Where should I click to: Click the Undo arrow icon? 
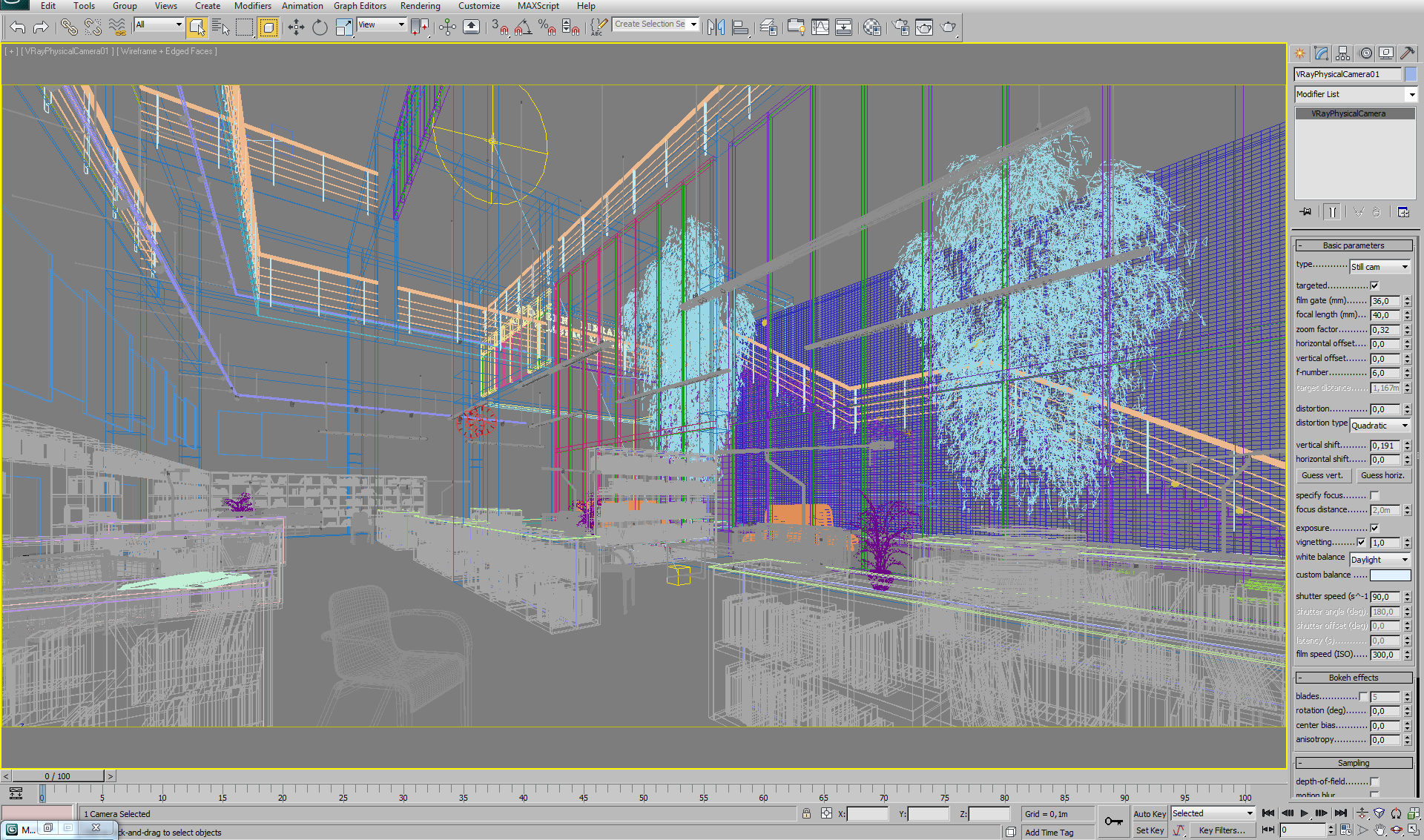tap(18, 27)
